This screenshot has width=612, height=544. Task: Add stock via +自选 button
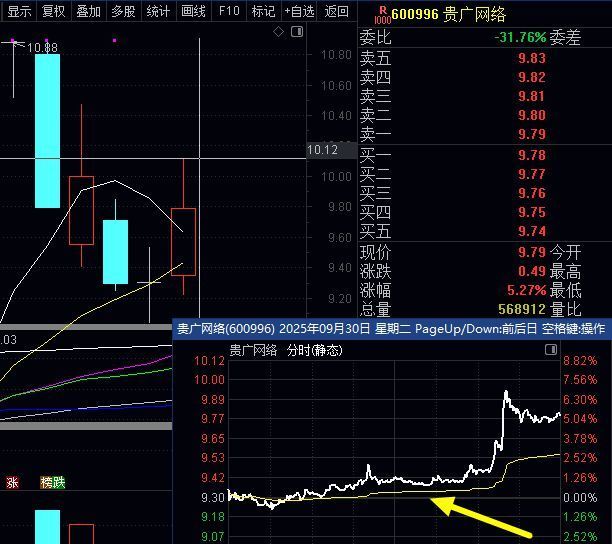click(x=300, y=11)
